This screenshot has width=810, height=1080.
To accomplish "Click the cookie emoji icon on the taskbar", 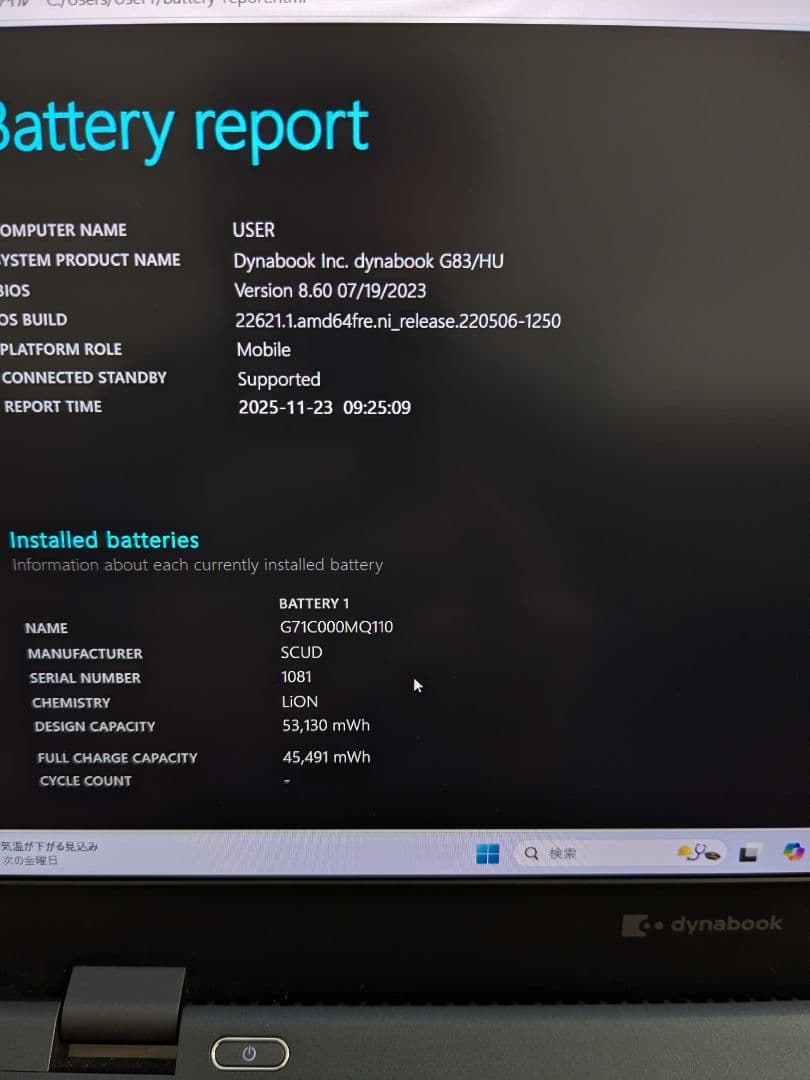I will click(x=712, y=856).
